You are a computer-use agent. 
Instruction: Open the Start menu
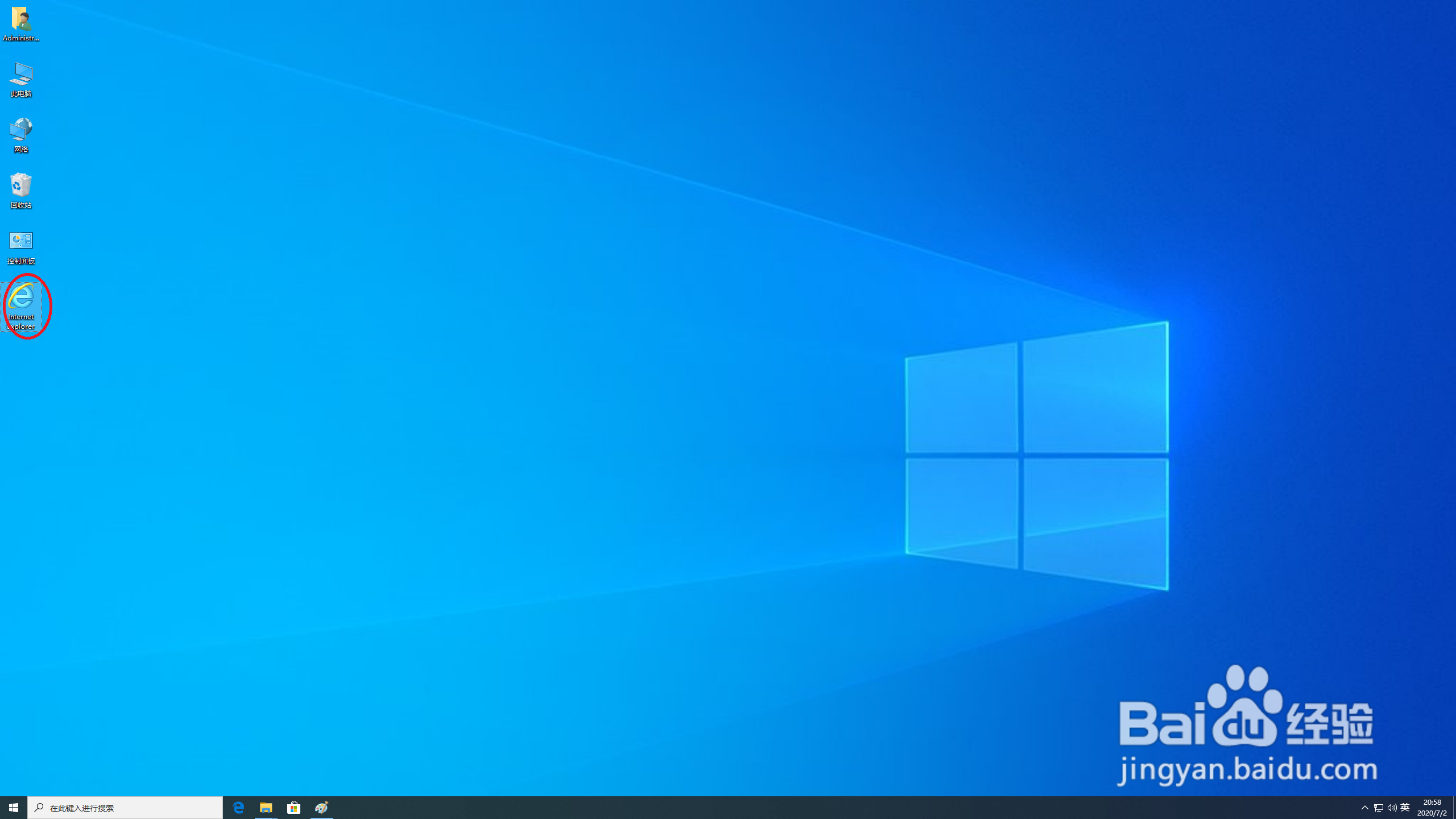point(12,807)
